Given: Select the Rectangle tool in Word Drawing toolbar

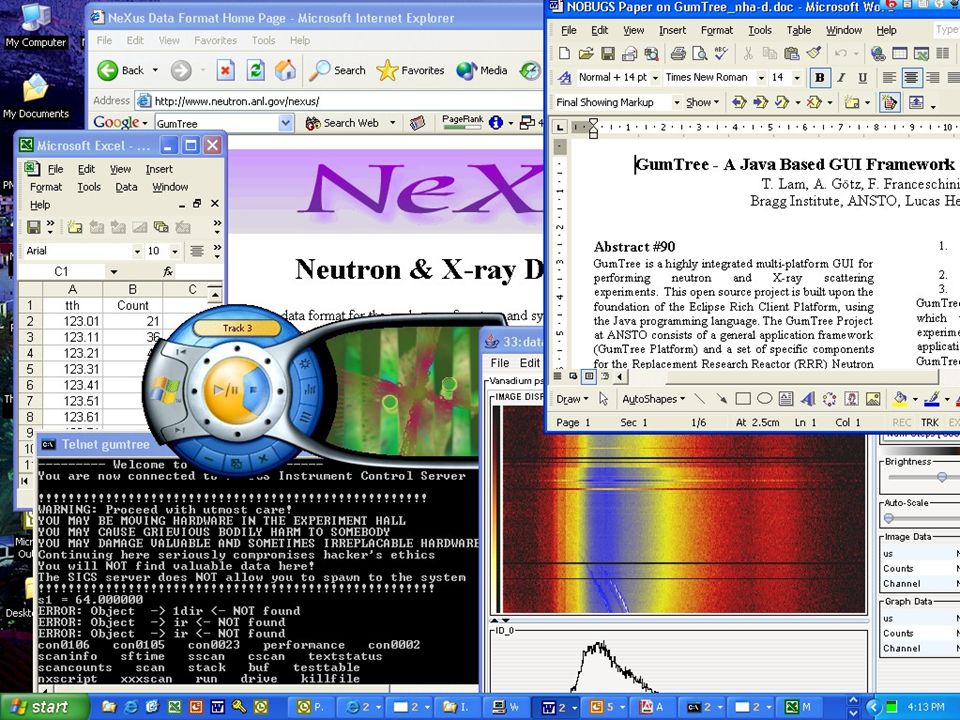Looking at the screenshot, I should coord(743,399).
